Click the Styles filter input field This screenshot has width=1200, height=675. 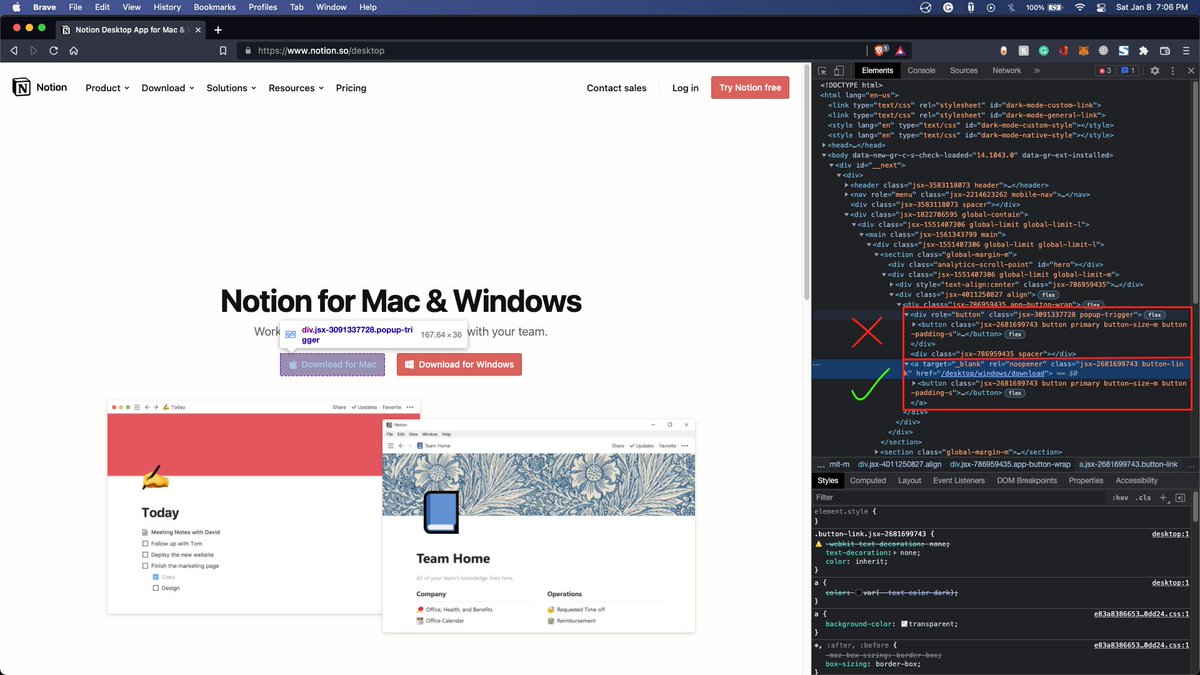click(x=960, y=497)
